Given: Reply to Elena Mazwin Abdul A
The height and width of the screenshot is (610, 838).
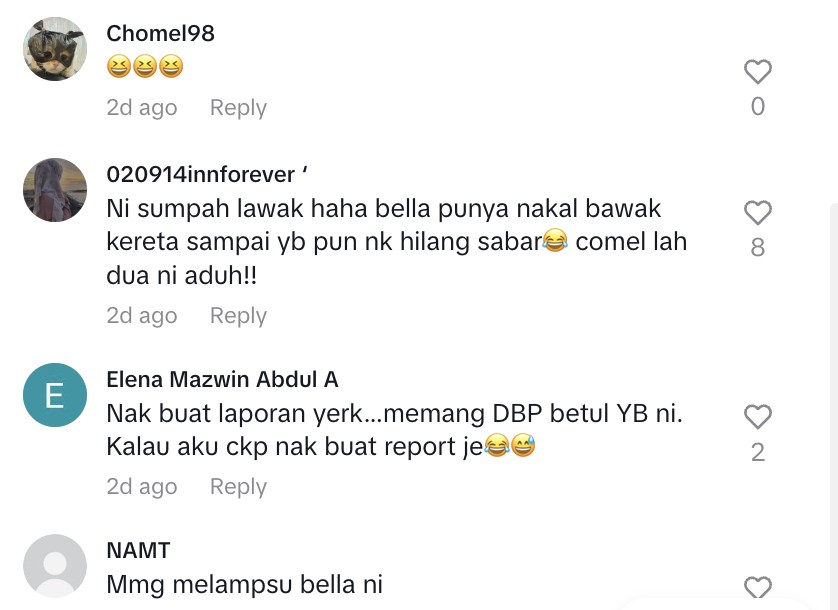Looking at the screenshot, I should click(238, 487).
